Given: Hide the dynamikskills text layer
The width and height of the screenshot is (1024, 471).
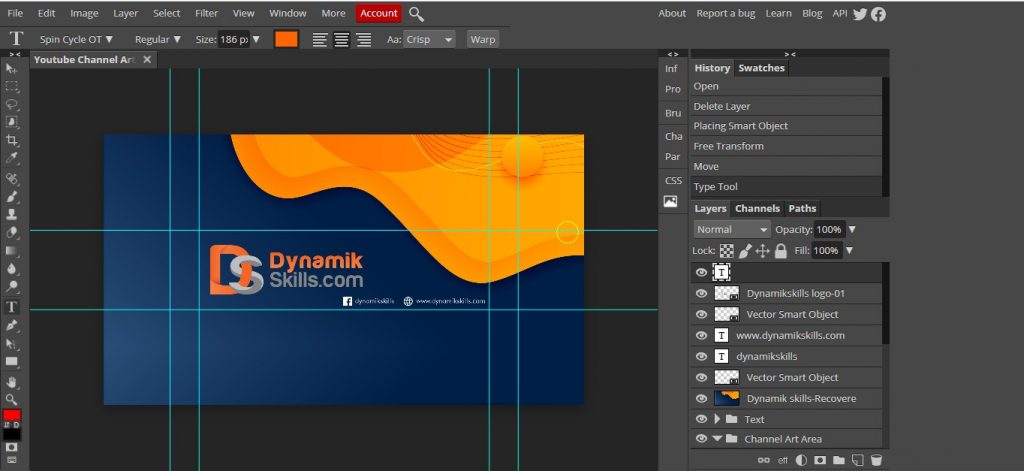Looking at the screenshot, I should click(x=701, y=356).
